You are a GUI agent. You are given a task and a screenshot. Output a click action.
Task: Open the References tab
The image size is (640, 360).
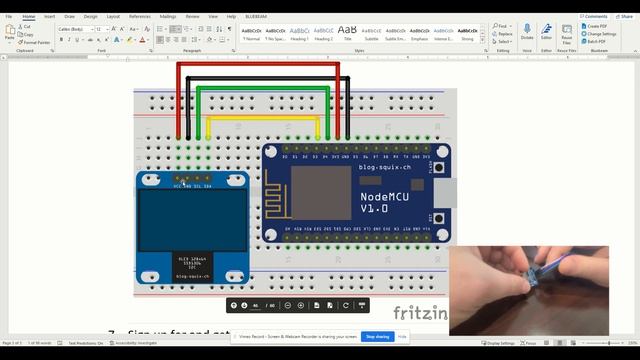coord(140,17)
